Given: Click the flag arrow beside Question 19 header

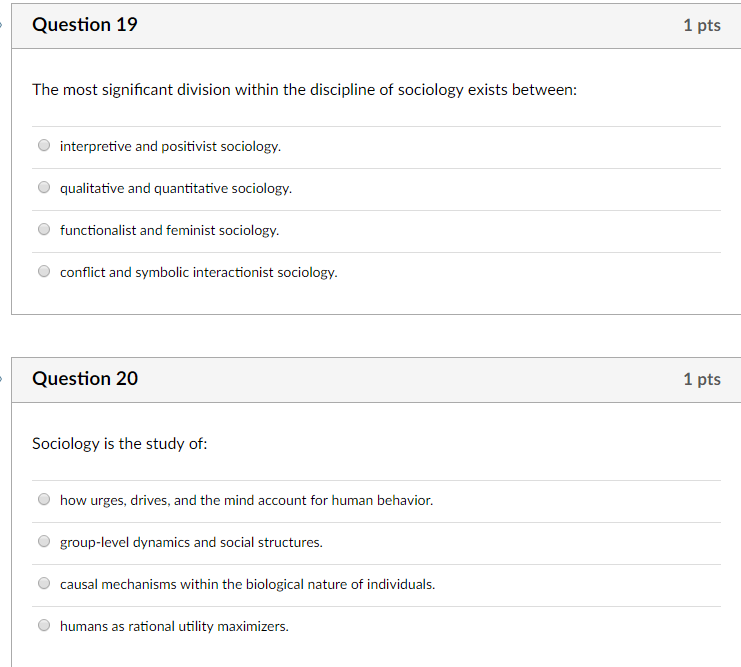Looking at the screenshot, I should pos(1,25).
